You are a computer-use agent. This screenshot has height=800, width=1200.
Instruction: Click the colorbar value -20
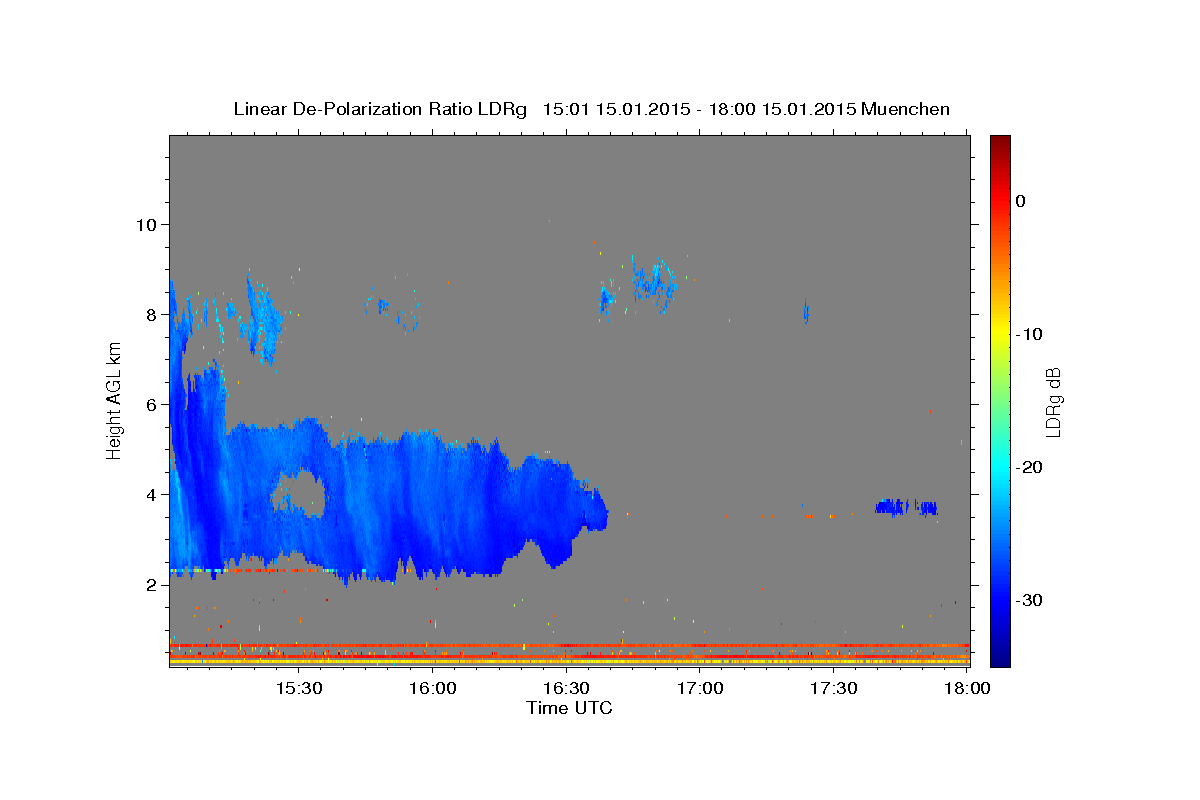(x=1029, y=467)
